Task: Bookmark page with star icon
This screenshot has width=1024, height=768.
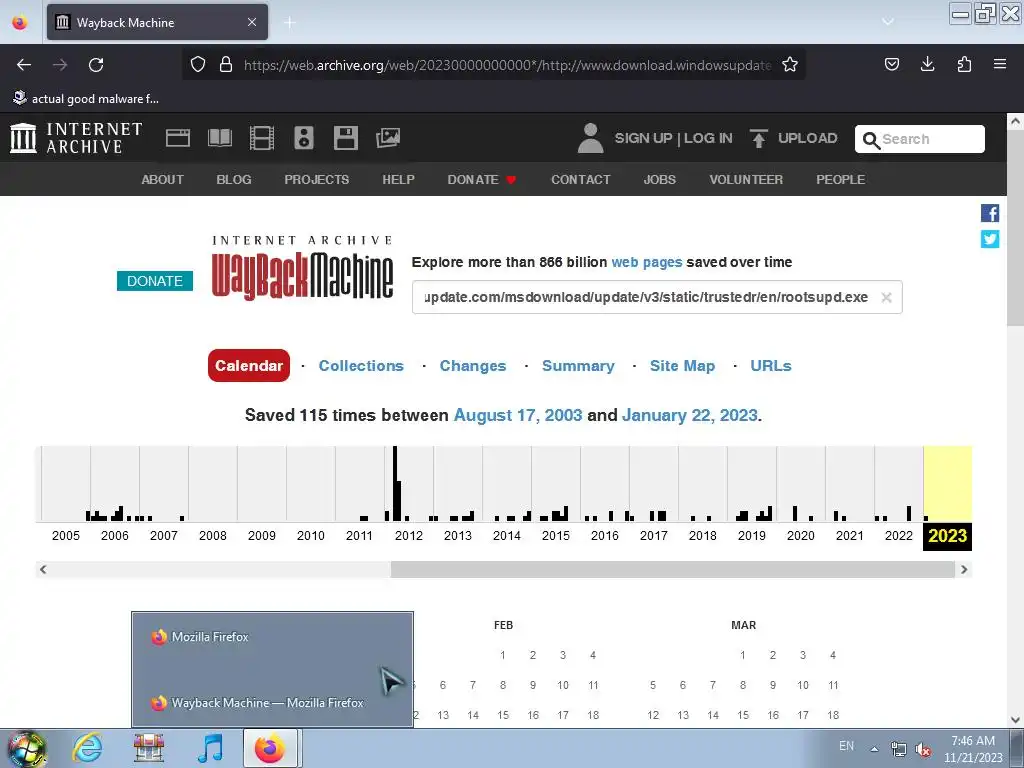Action: click(790, 65)
